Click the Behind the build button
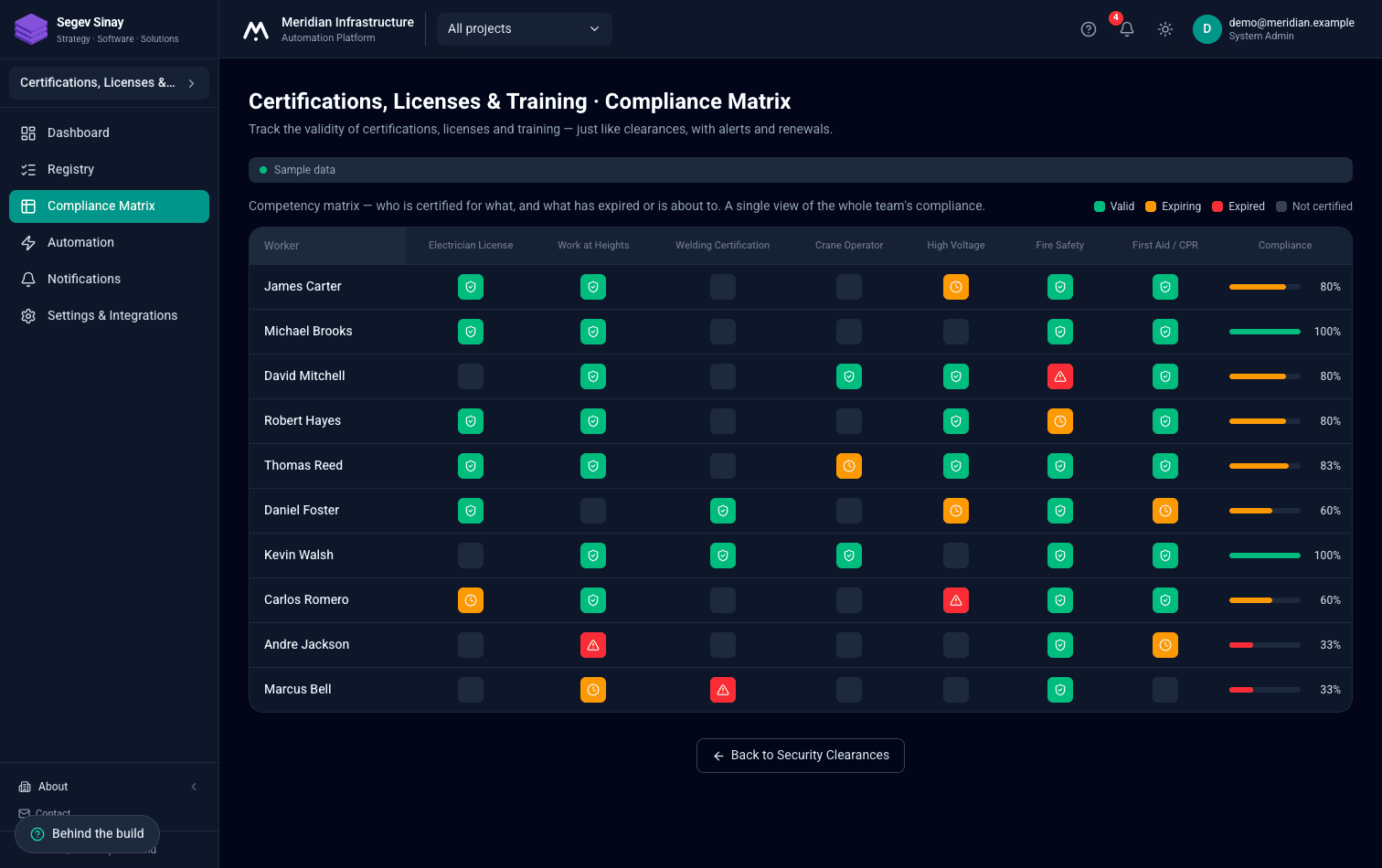Viewport: 1382px width, 868px height. (x=88, y=834)
